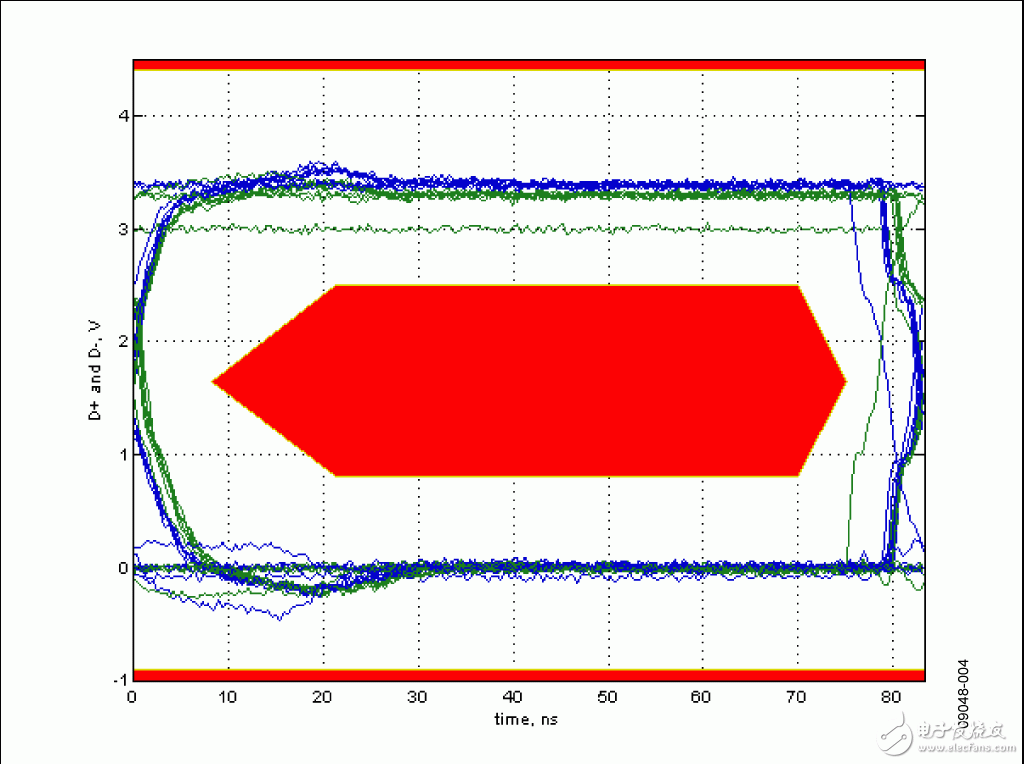Select the lower red voltage limit bar
The image size is (1024, 764).
pos(528,674)
